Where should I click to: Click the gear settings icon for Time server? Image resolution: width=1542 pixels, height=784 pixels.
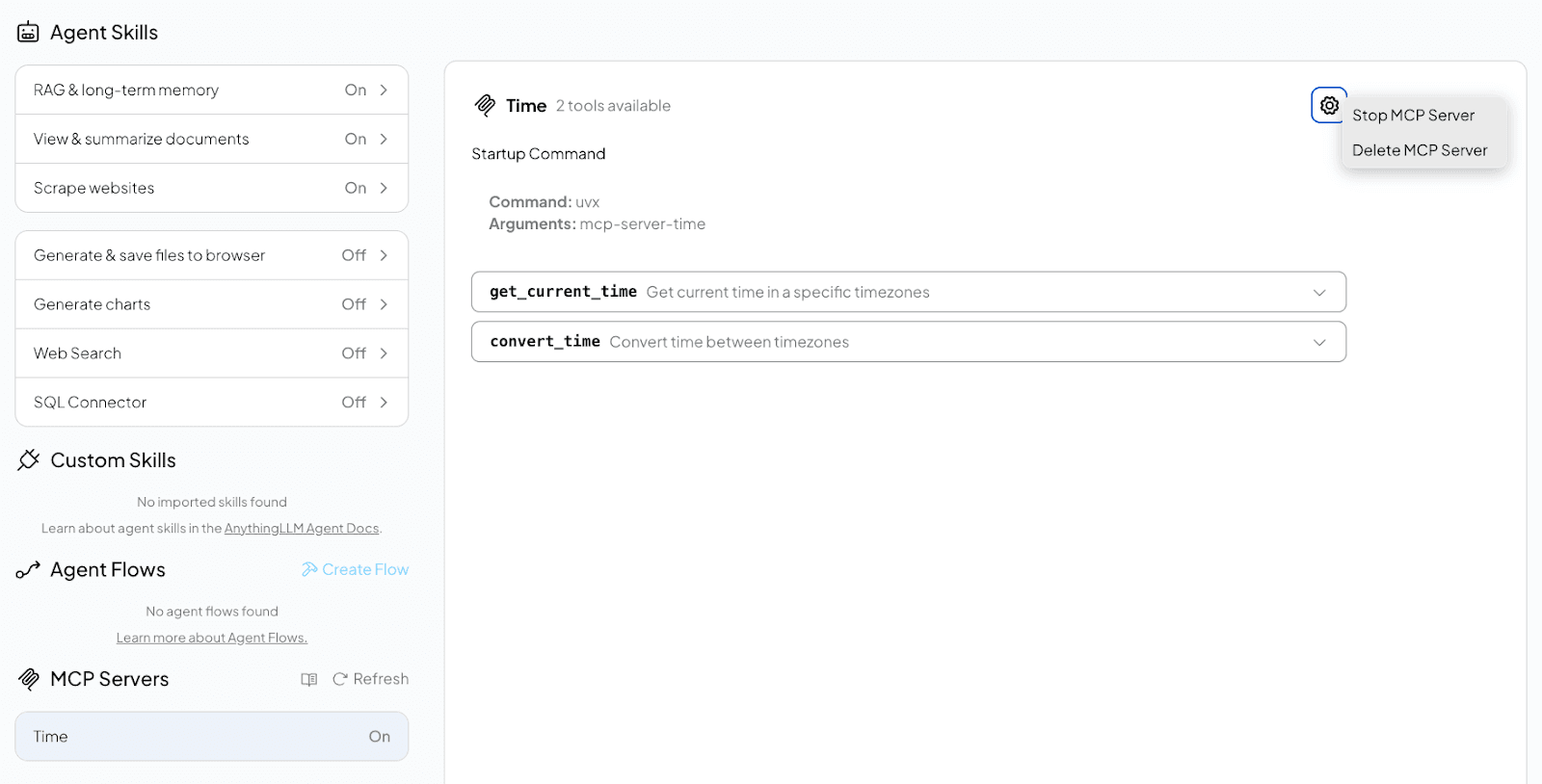[1329, 105]
